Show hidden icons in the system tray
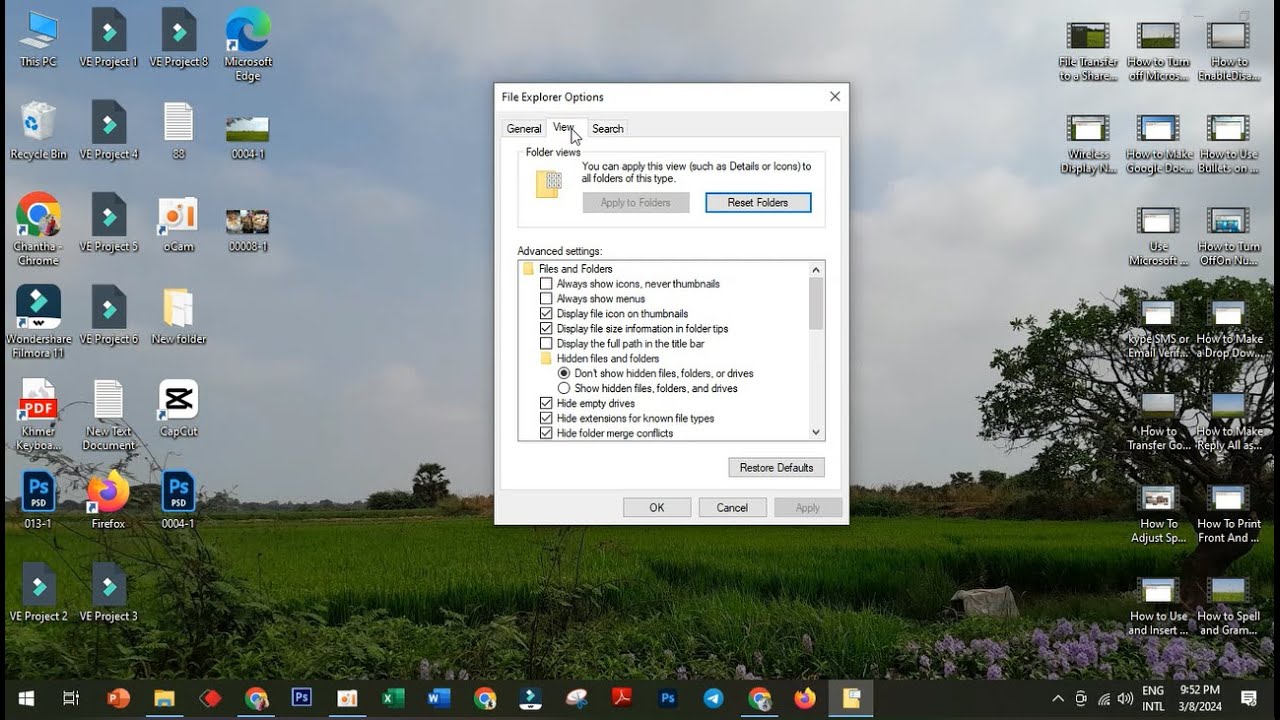 pyautogui.click(x=1058, y=699)
